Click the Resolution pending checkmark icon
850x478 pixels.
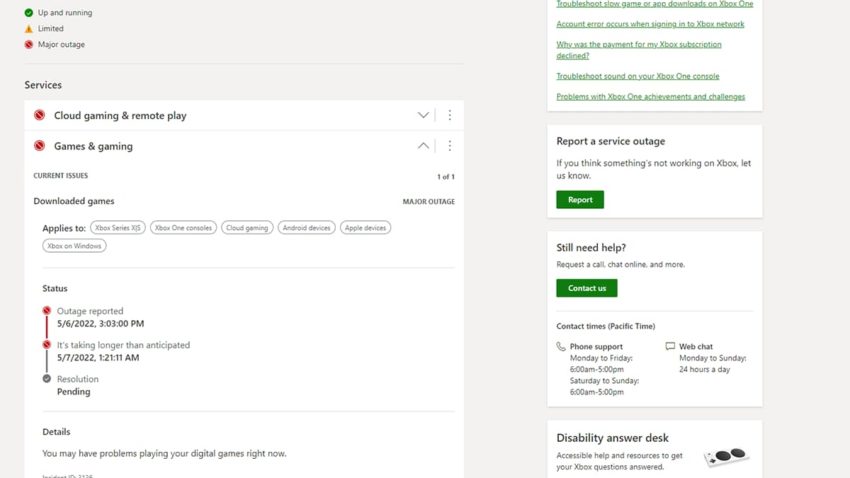click(47, 379)
